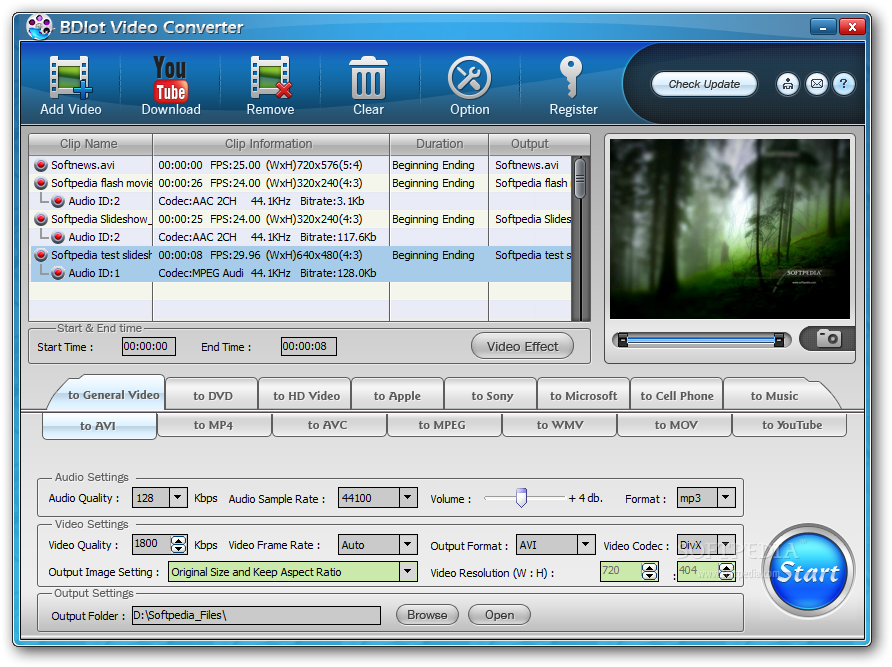Open the audio Format mp3 dropdown
Image resolution: width=892 pixels, height=667 pixels.
pos(726,497)
